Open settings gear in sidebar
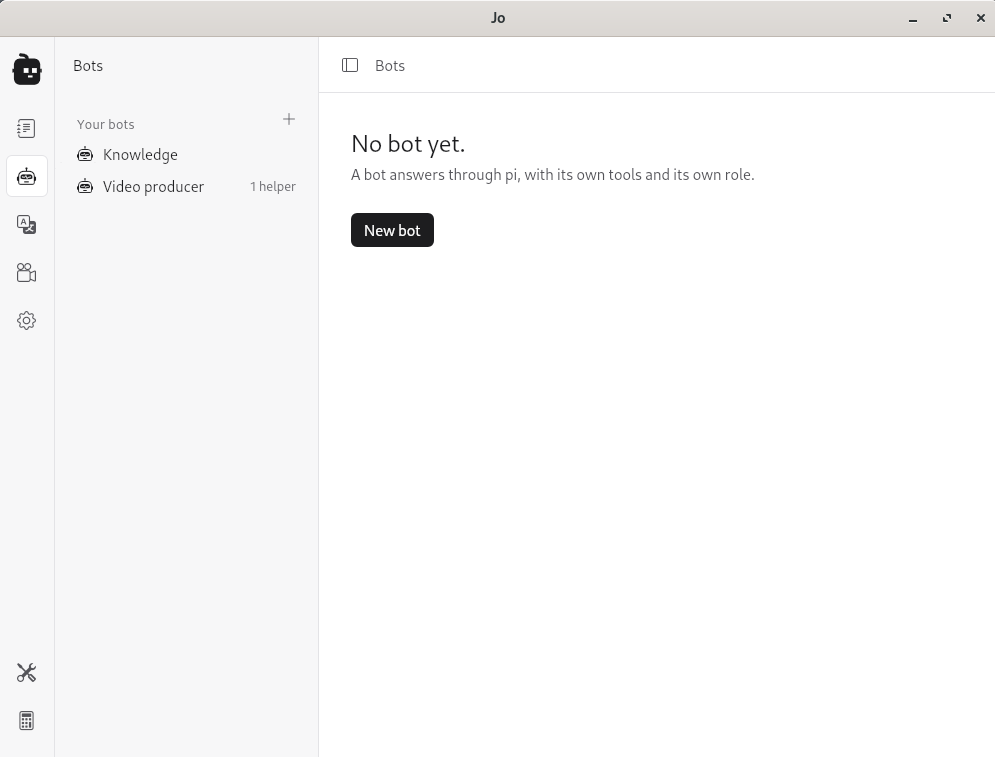 [26, 320]
